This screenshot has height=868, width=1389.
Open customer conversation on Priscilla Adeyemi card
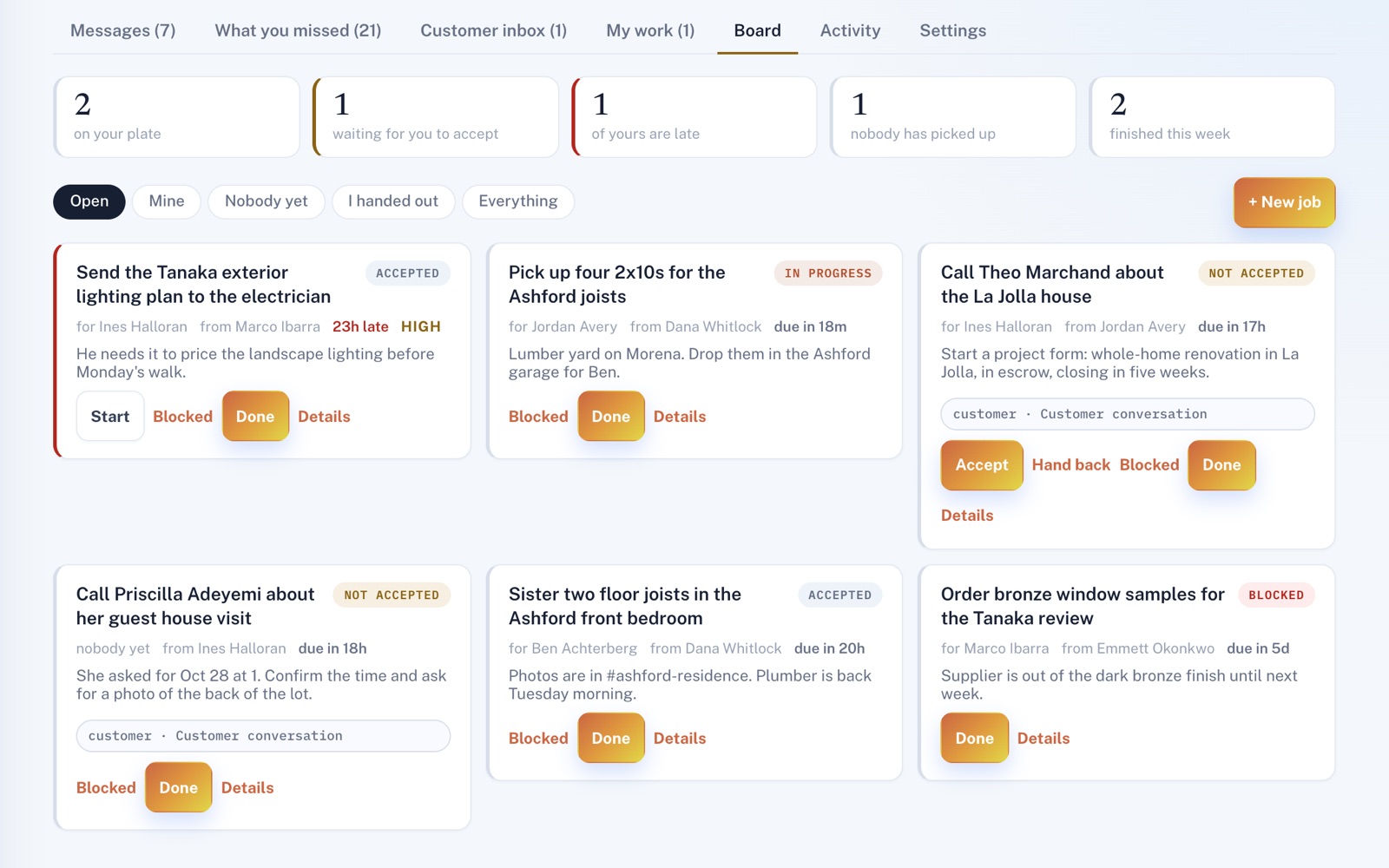click(x=263, y=736)
